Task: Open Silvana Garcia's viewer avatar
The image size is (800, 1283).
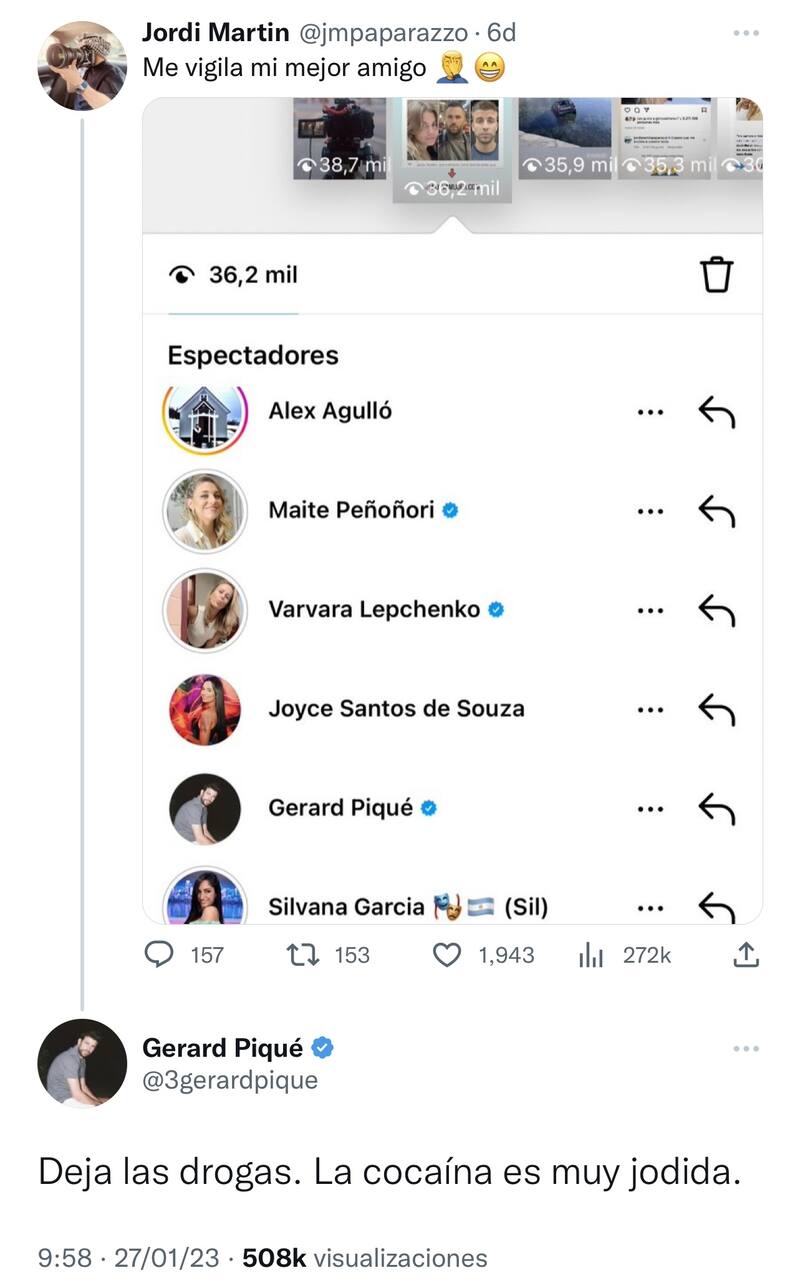Action: [204, 898]
